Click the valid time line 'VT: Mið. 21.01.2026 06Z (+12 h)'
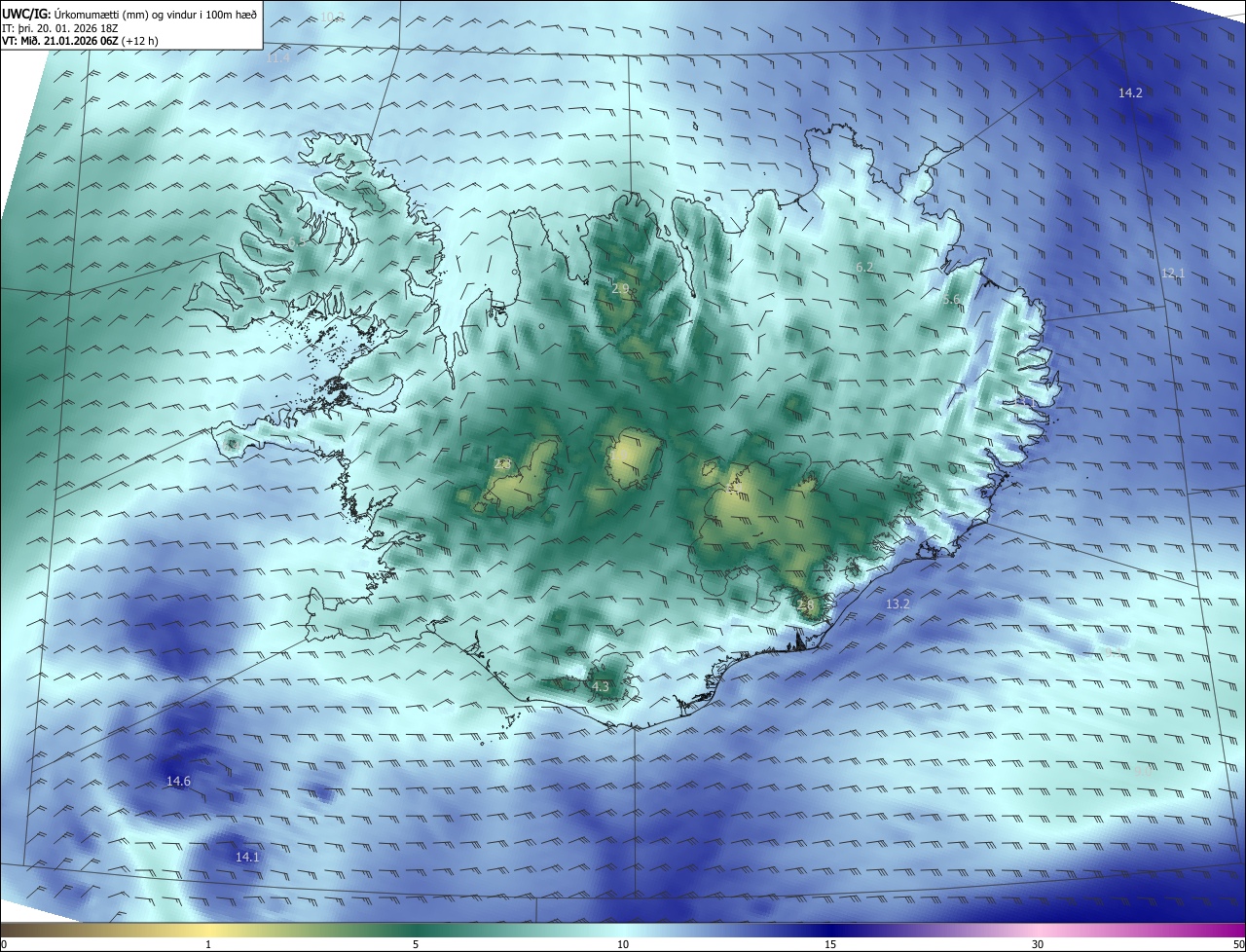Image resolution: width=1246 pixels, height=952 pixels. click(x=81, y=41)
